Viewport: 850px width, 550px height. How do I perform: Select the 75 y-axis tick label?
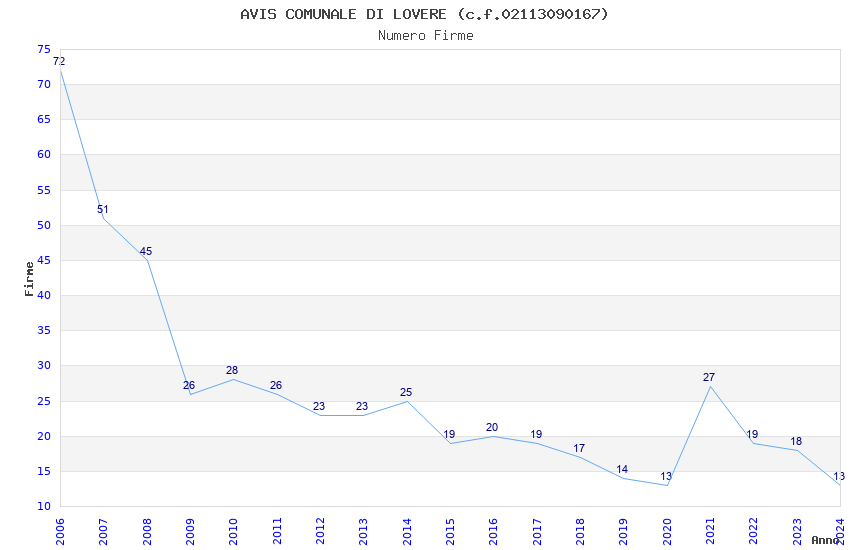coord(44,49)
